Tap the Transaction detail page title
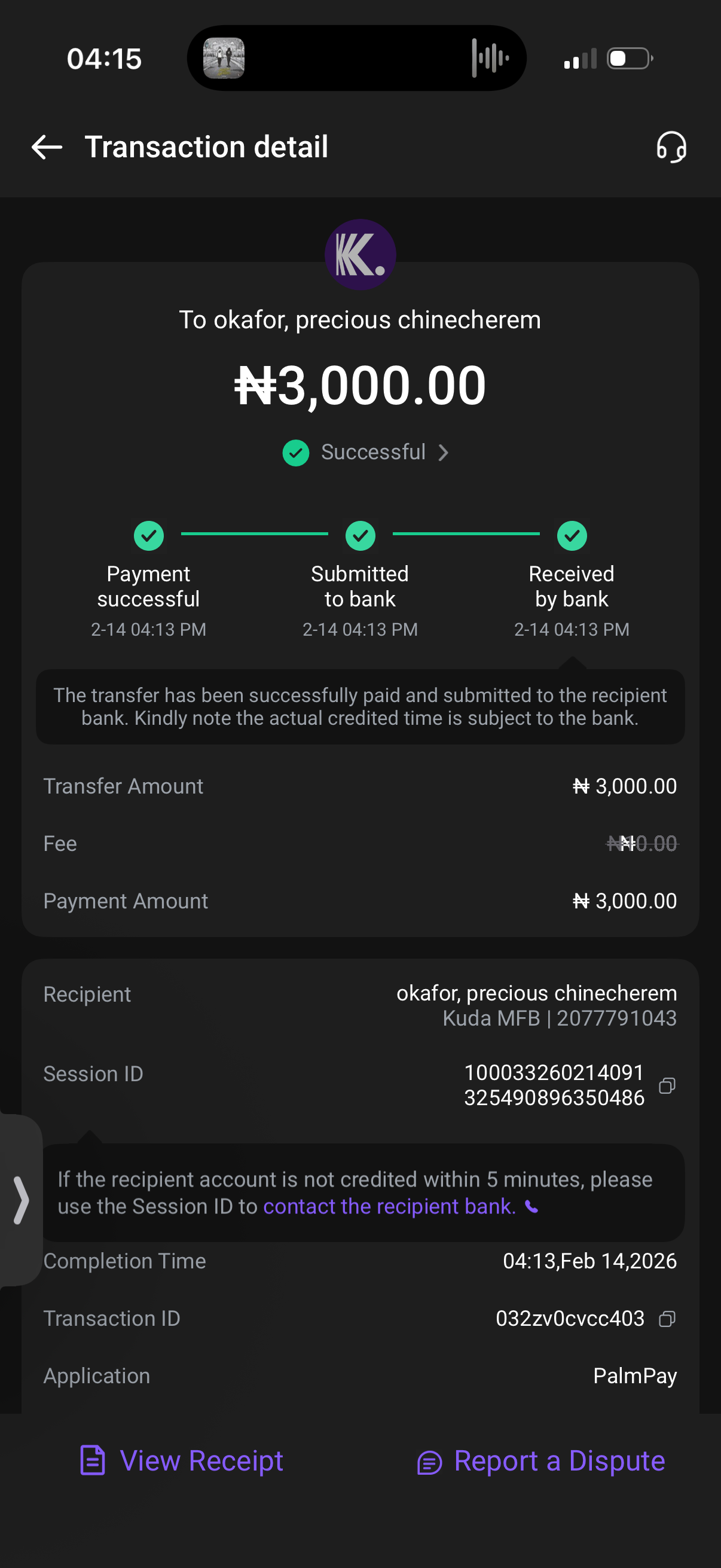 coord(206,147)
